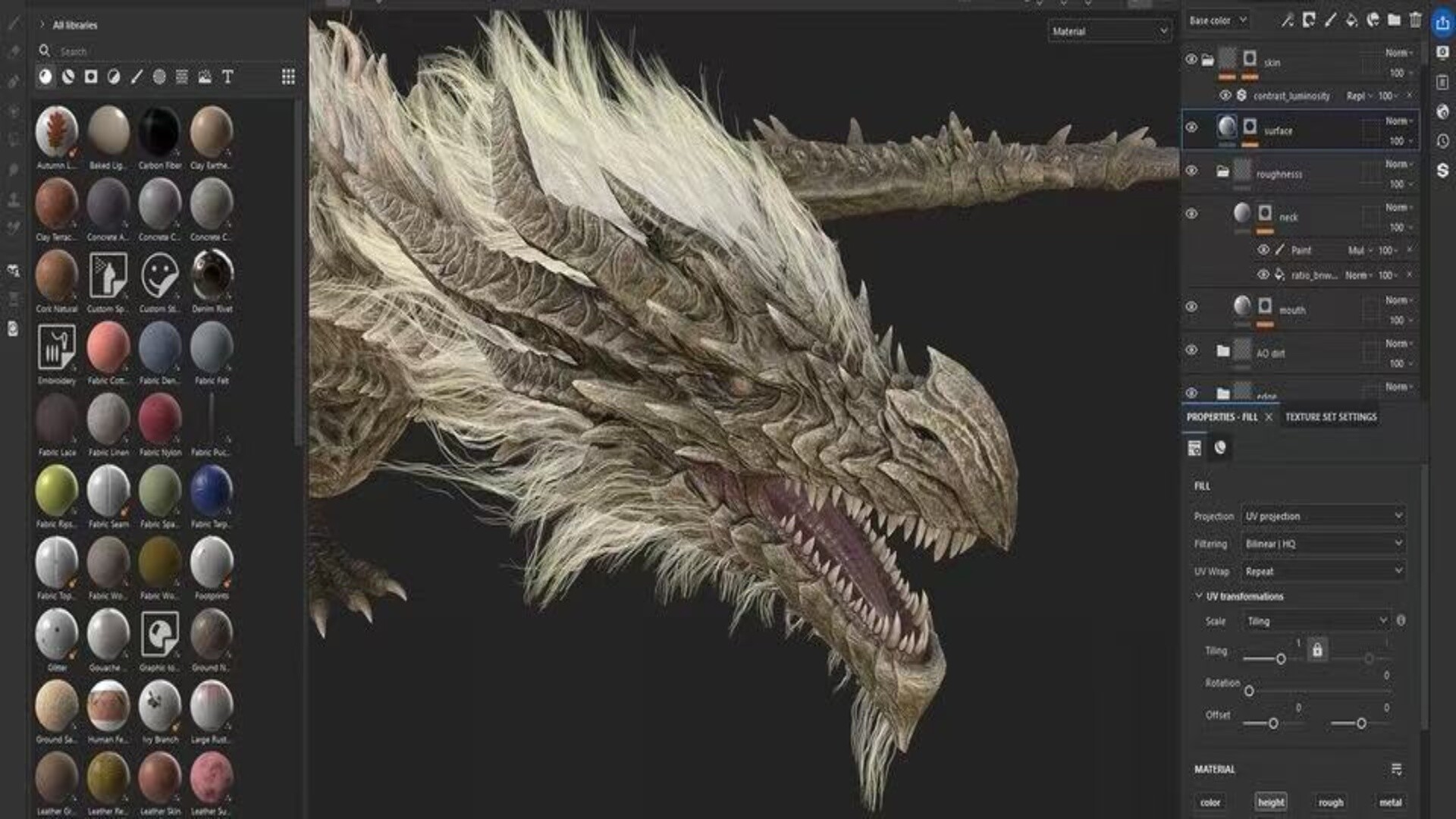The height and width of the screenshot is (819, 1456).
Task: Add a fill layer with bucket icon
Action: (1351, 20)
